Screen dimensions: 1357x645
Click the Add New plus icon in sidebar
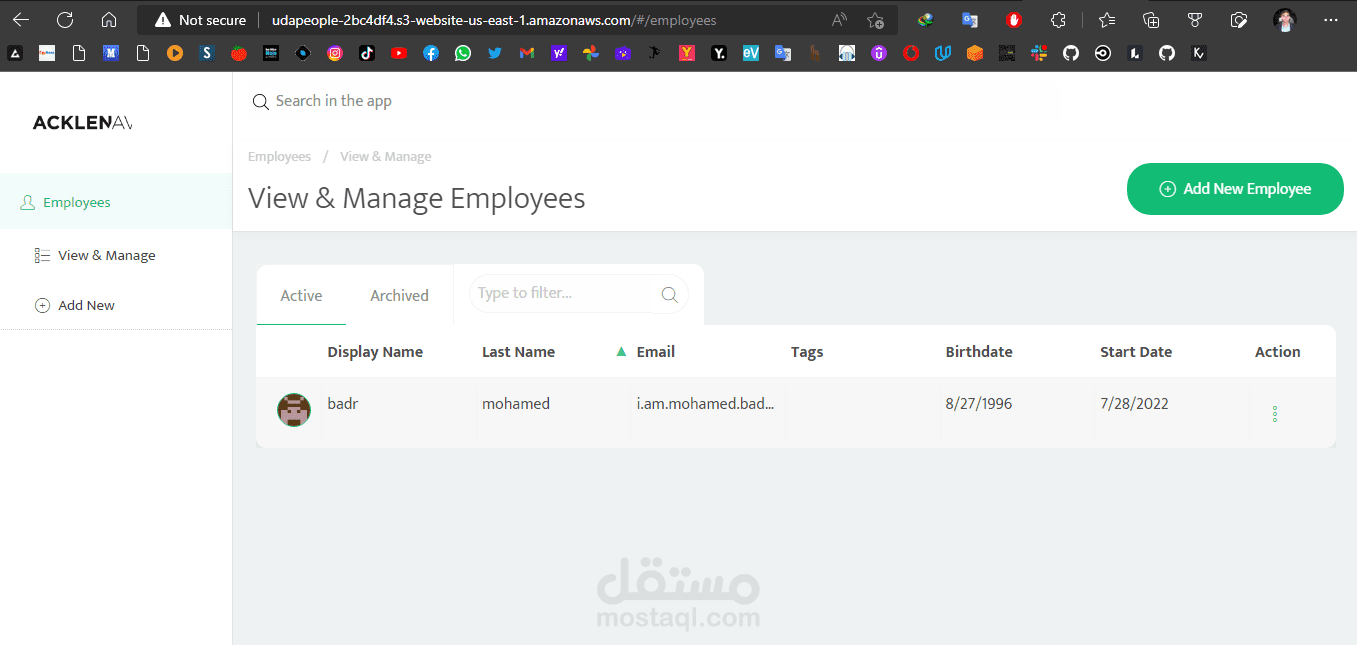[x=42, y=305]
